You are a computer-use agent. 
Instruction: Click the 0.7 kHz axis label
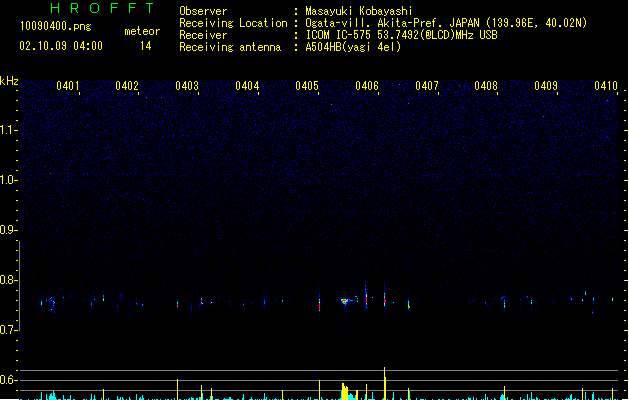pos(8,330)
